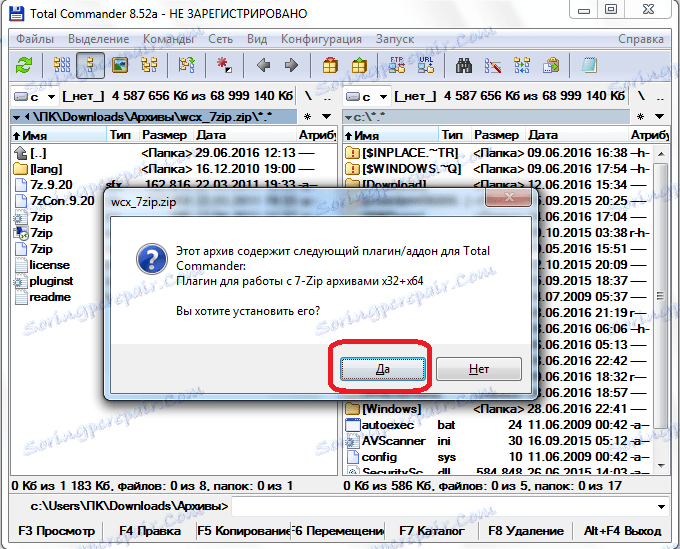Image resolution: width=680 pixels, height=549 pixels.
Task: Click the Reread source refresh icon
Action: point(24,65)
